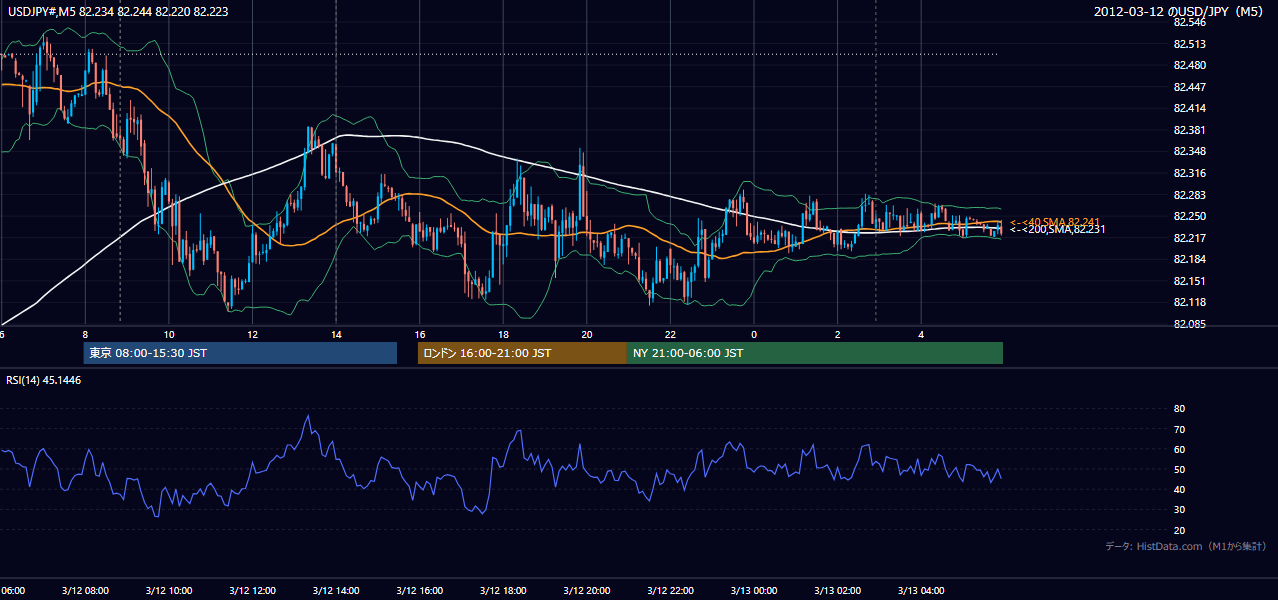Screen dimensions: 1278x600
Task: Click price axis value 82.414
Action: point(1189,108)
